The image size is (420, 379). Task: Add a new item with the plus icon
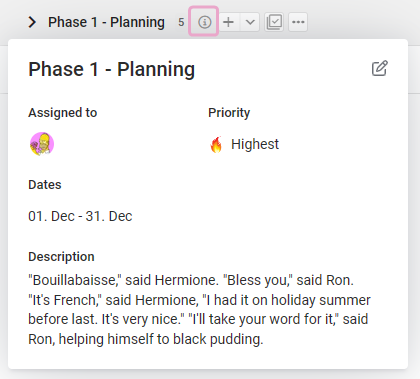[x=228, y=22]
